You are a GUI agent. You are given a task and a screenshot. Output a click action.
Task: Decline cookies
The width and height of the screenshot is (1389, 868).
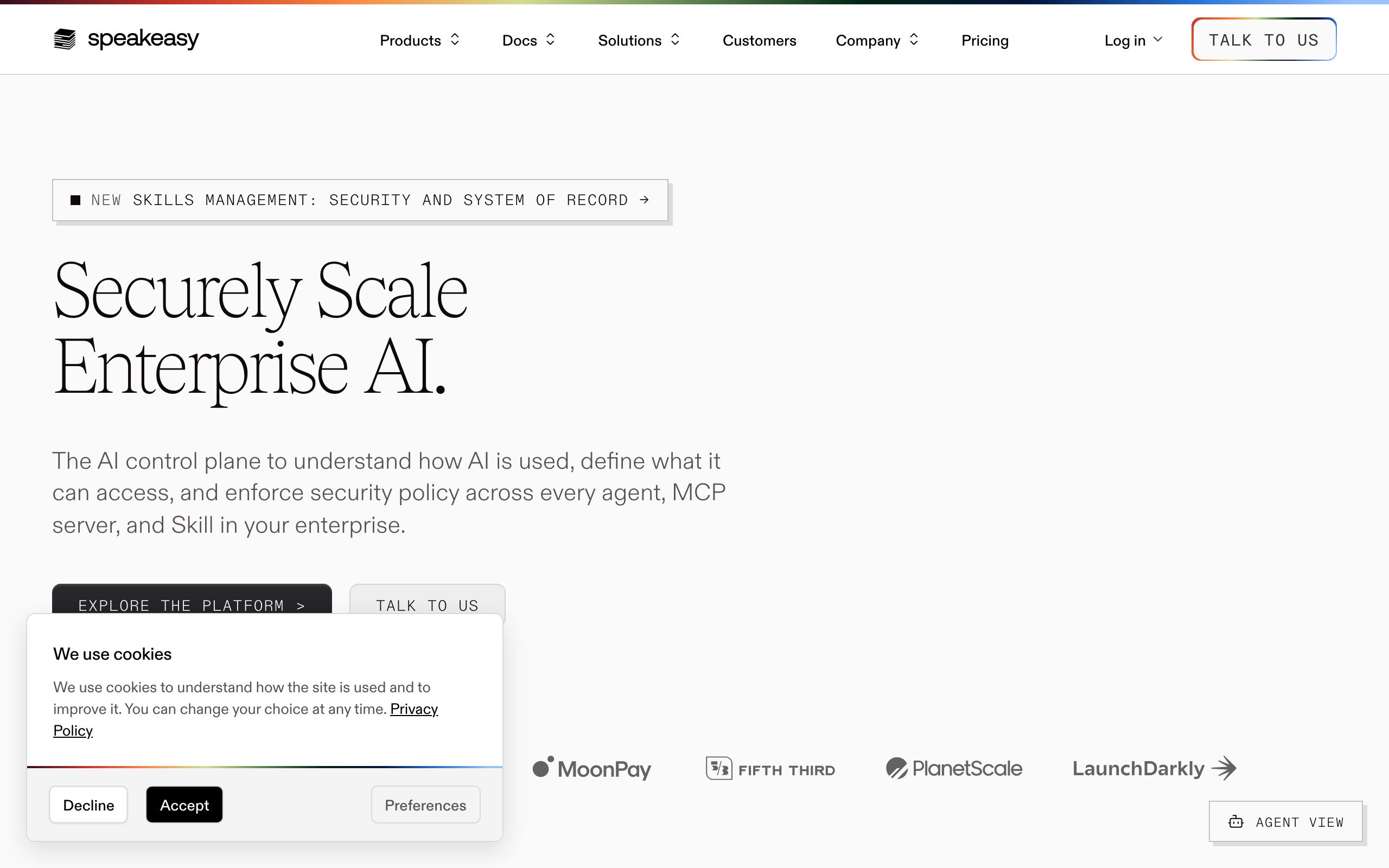[88, 805]
